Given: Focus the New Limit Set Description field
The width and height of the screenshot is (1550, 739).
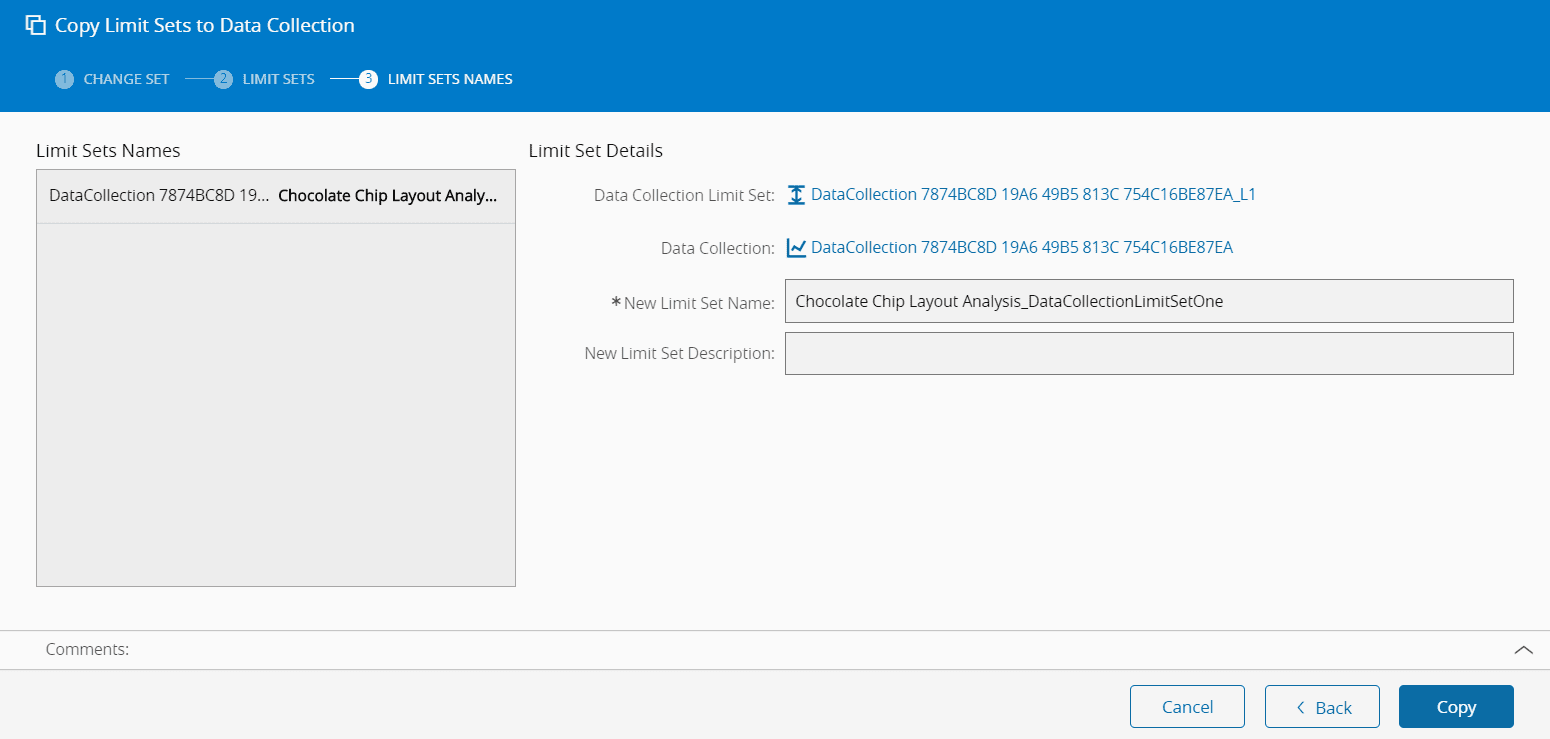Looking at the screenshot, I should click(1148, 354).
